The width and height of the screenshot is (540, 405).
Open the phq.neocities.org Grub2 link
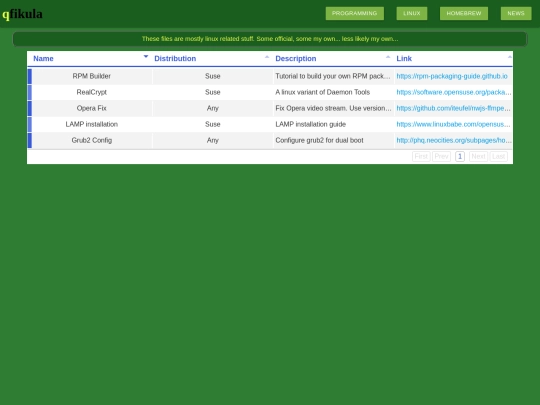coord(454,140)
